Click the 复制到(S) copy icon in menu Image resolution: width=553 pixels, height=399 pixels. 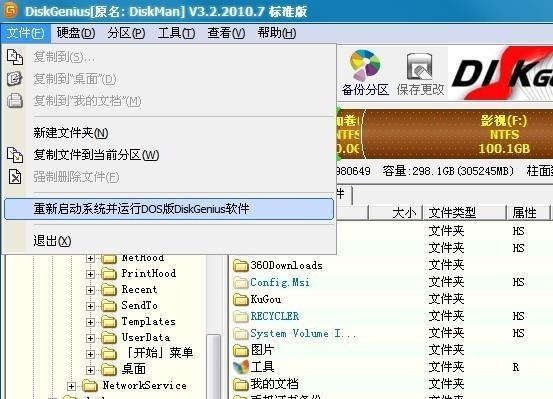coord(15,57)
